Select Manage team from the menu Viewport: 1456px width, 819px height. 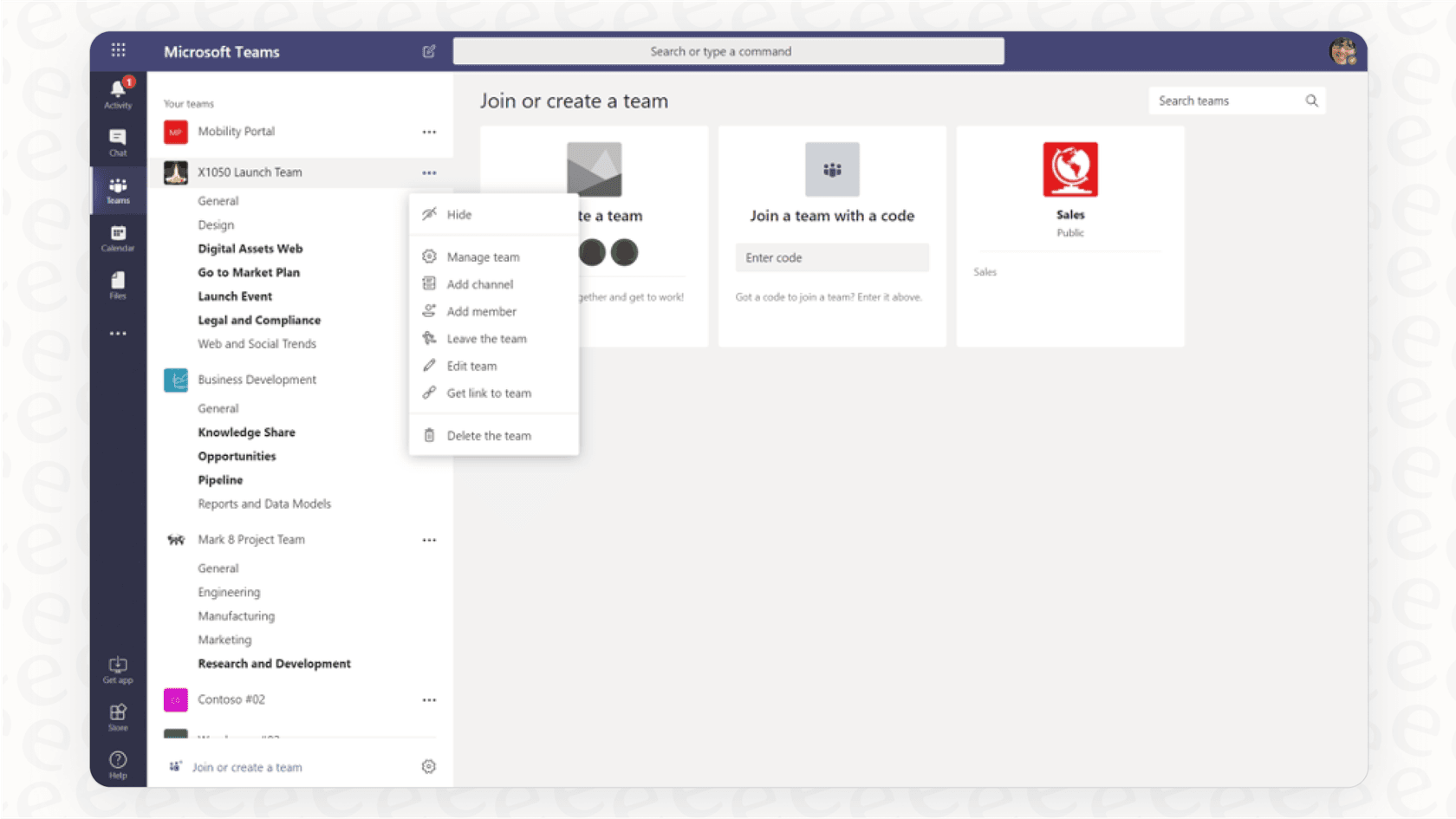click(483, 257)
